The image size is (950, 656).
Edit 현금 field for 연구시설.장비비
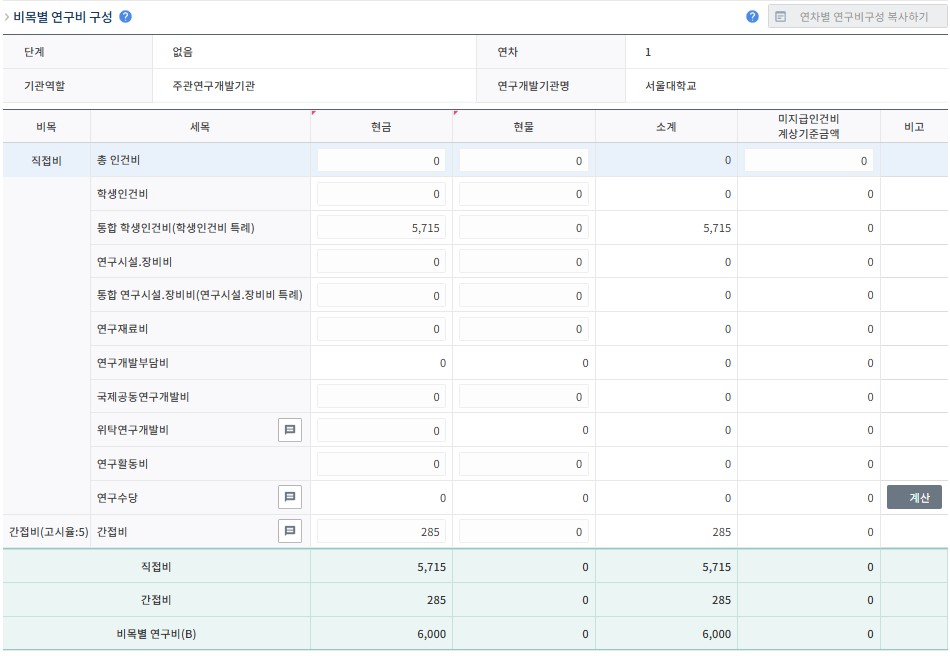coord(381,262)
